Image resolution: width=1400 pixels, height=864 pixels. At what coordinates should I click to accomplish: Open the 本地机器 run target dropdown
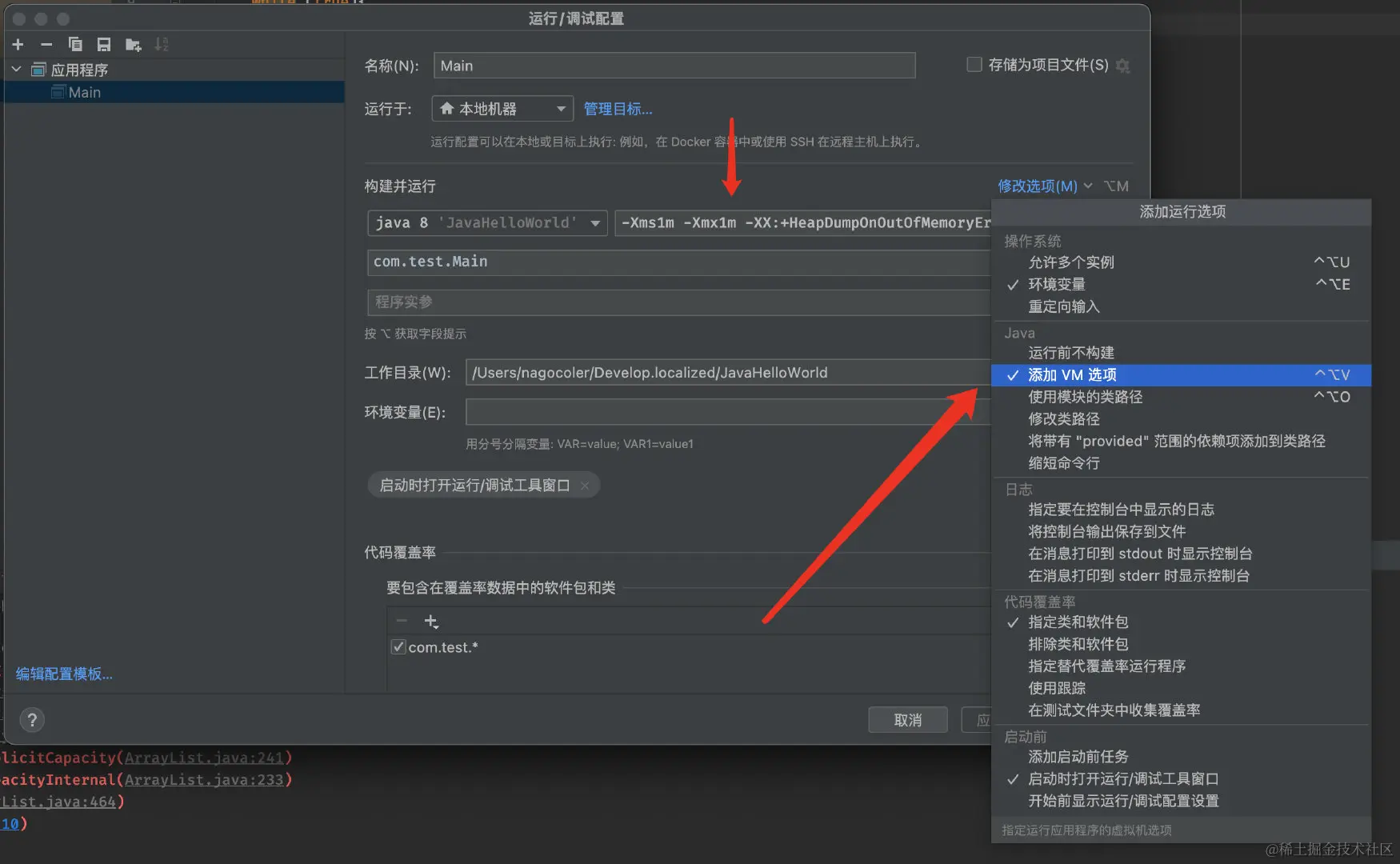point(502,109)
